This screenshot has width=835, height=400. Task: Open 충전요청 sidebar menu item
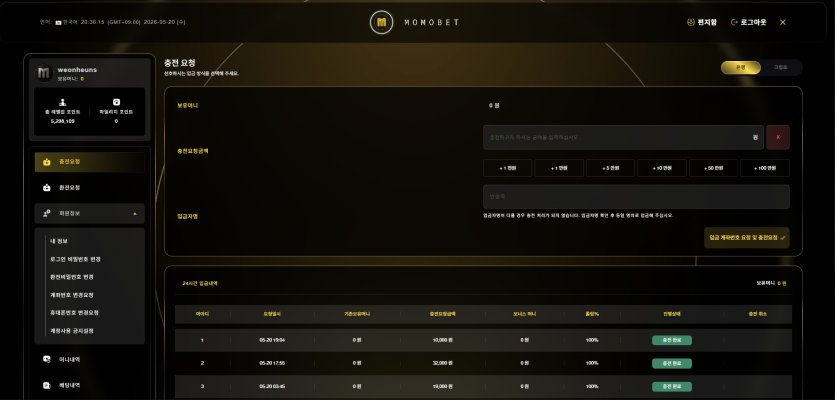89,162
